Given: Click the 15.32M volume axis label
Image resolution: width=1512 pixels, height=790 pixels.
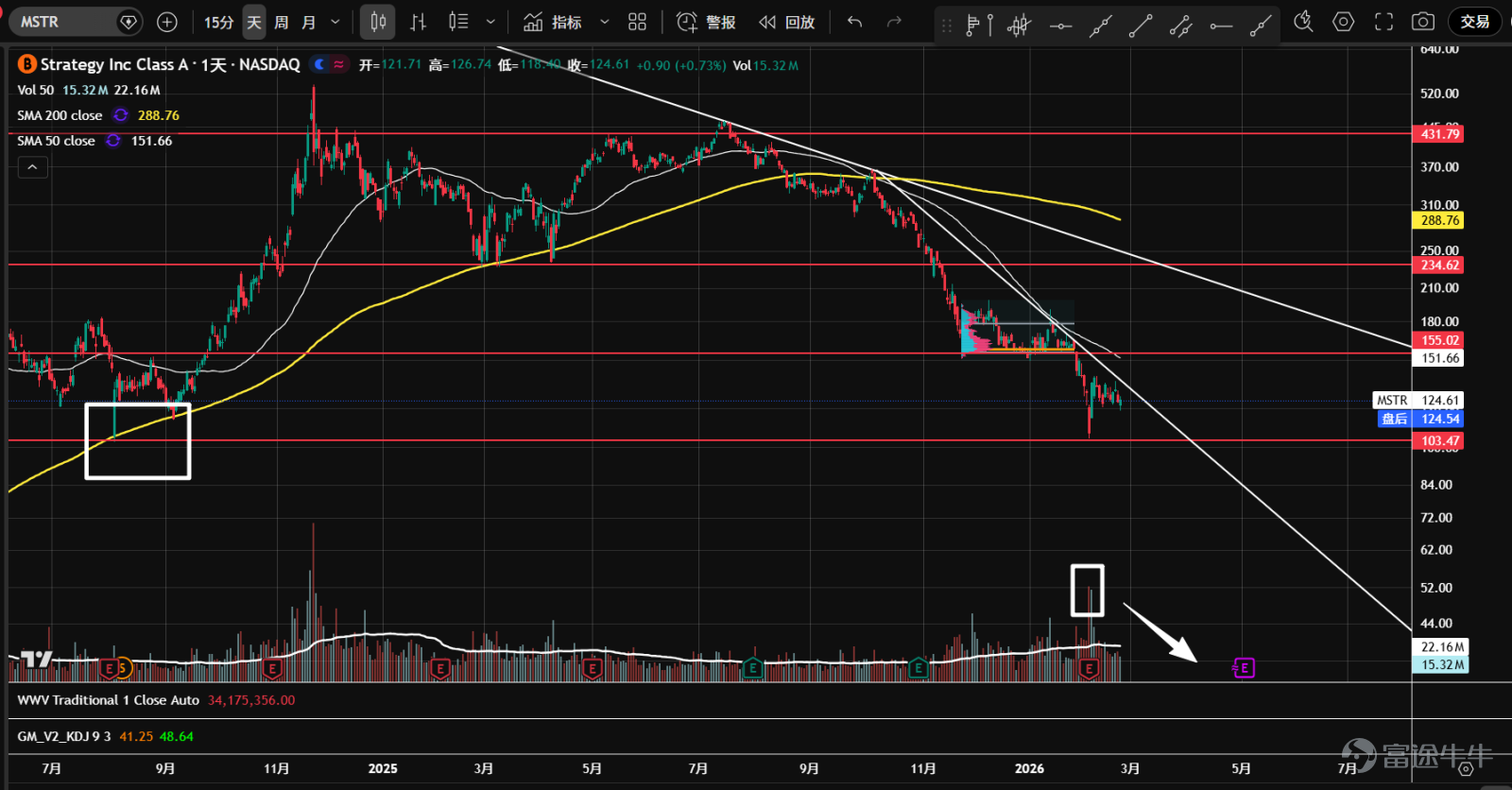Looking at the screenshot, I should [x=1441, y=665].
